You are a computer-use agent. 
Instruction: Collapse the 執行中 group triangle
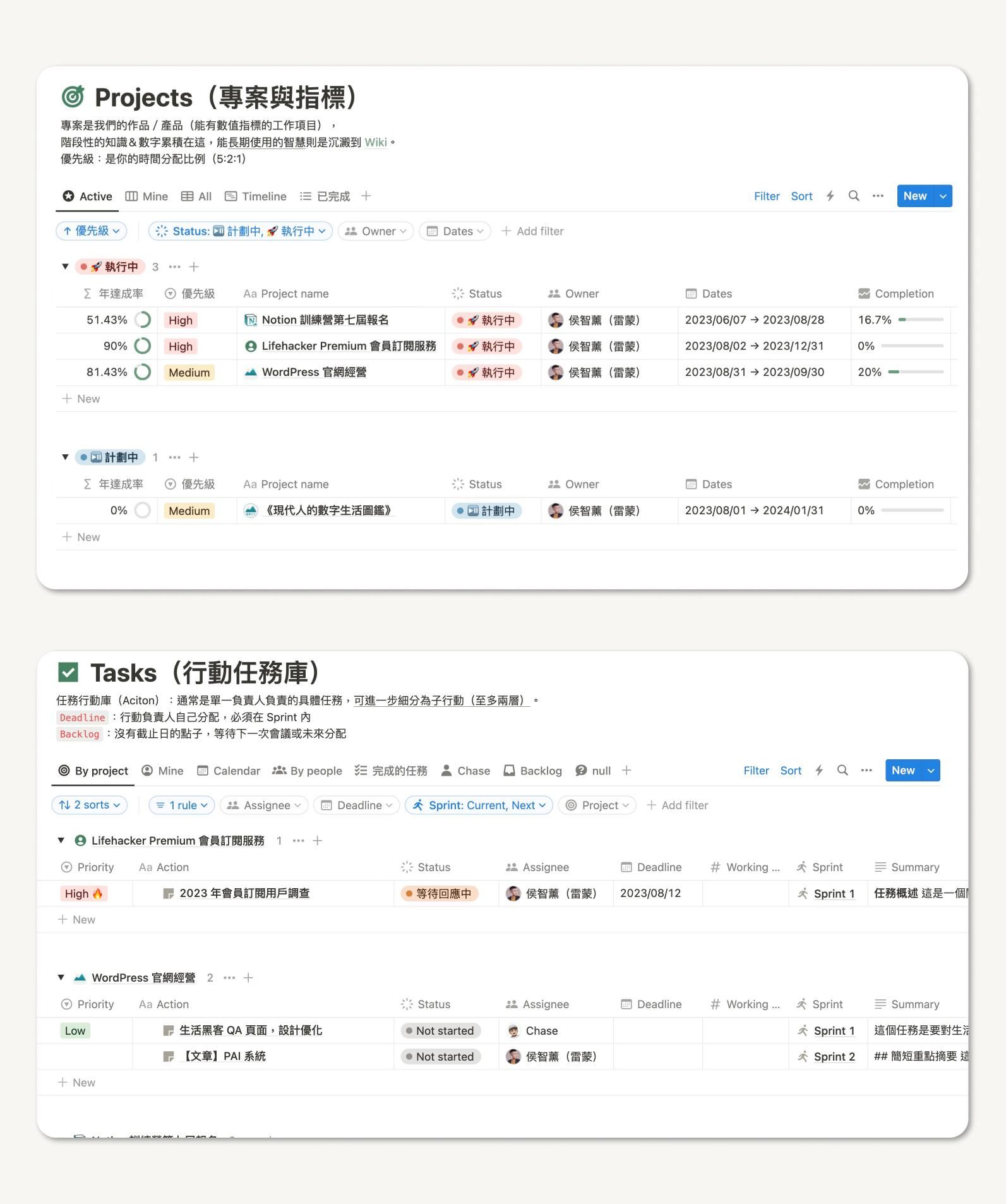[x=65, y=267]
